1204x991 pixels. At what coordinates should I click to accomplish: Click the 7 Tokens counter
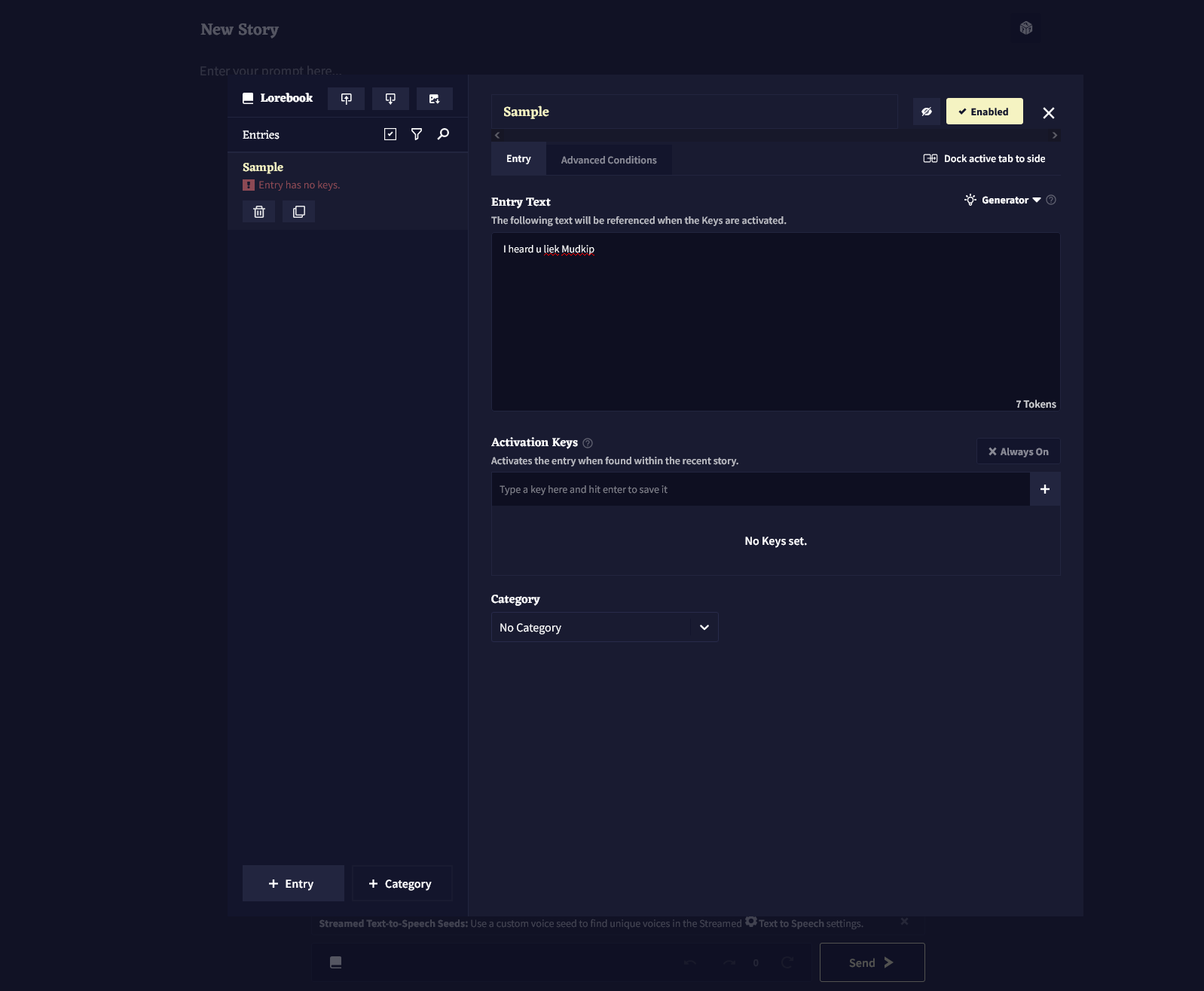[x=1036, y=404]
